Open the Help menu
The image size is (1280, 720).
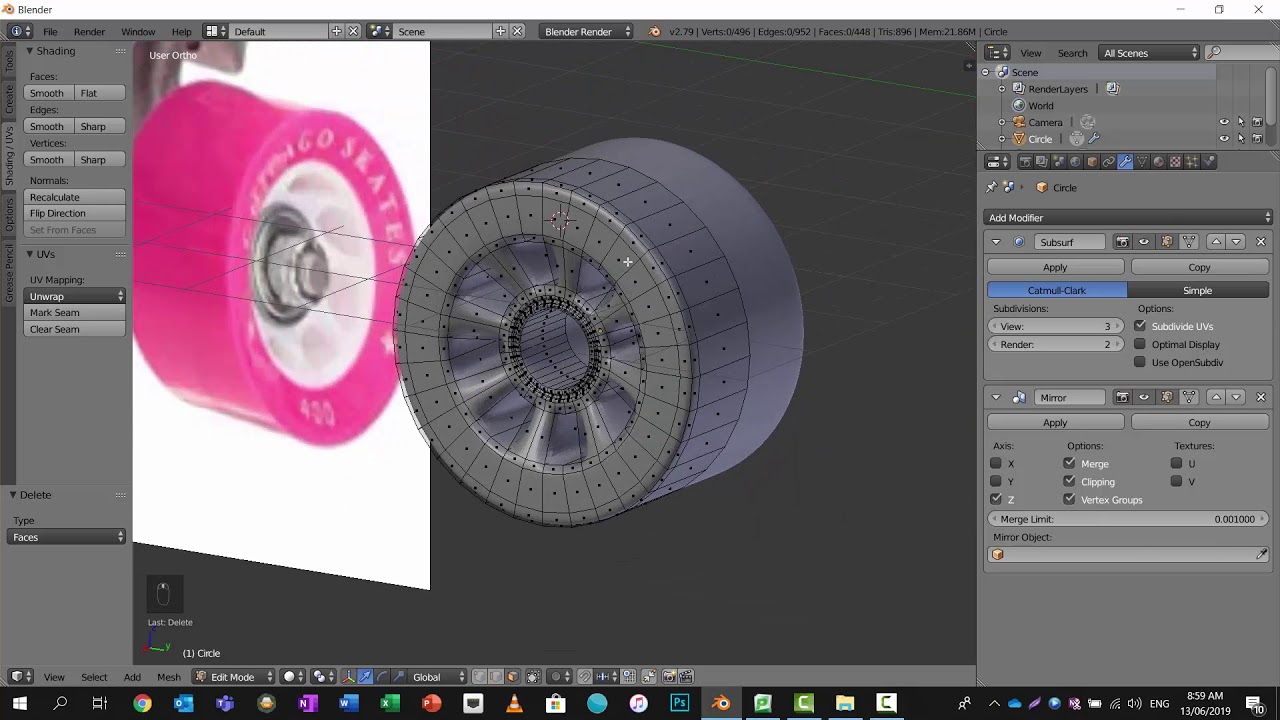click(x=181, y=32)
